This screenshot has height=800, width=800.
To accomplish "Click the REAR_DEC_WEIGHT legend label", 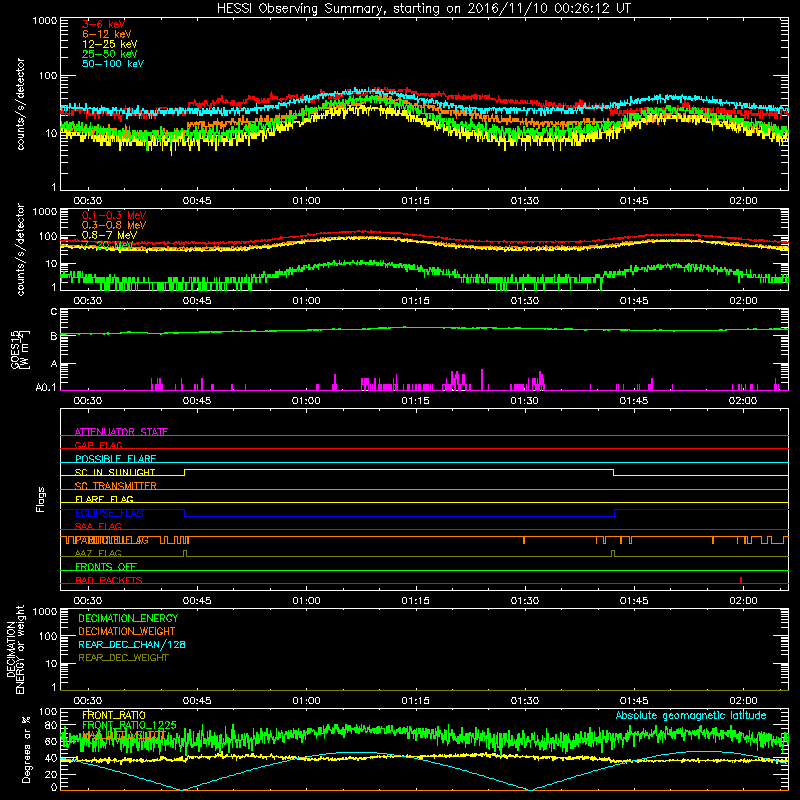I will pyautogui.click(x=123, y=658).
